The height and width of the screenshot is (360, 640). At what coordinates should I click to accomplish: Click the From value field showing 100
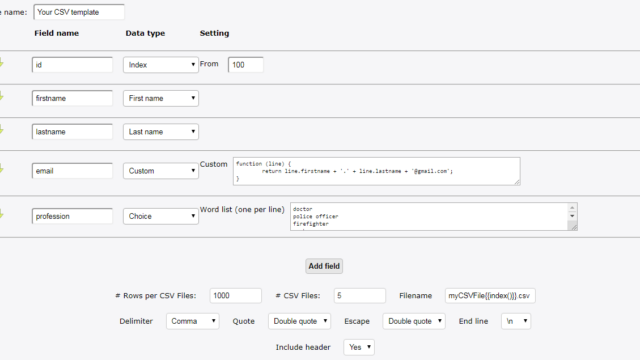point(246,65)
